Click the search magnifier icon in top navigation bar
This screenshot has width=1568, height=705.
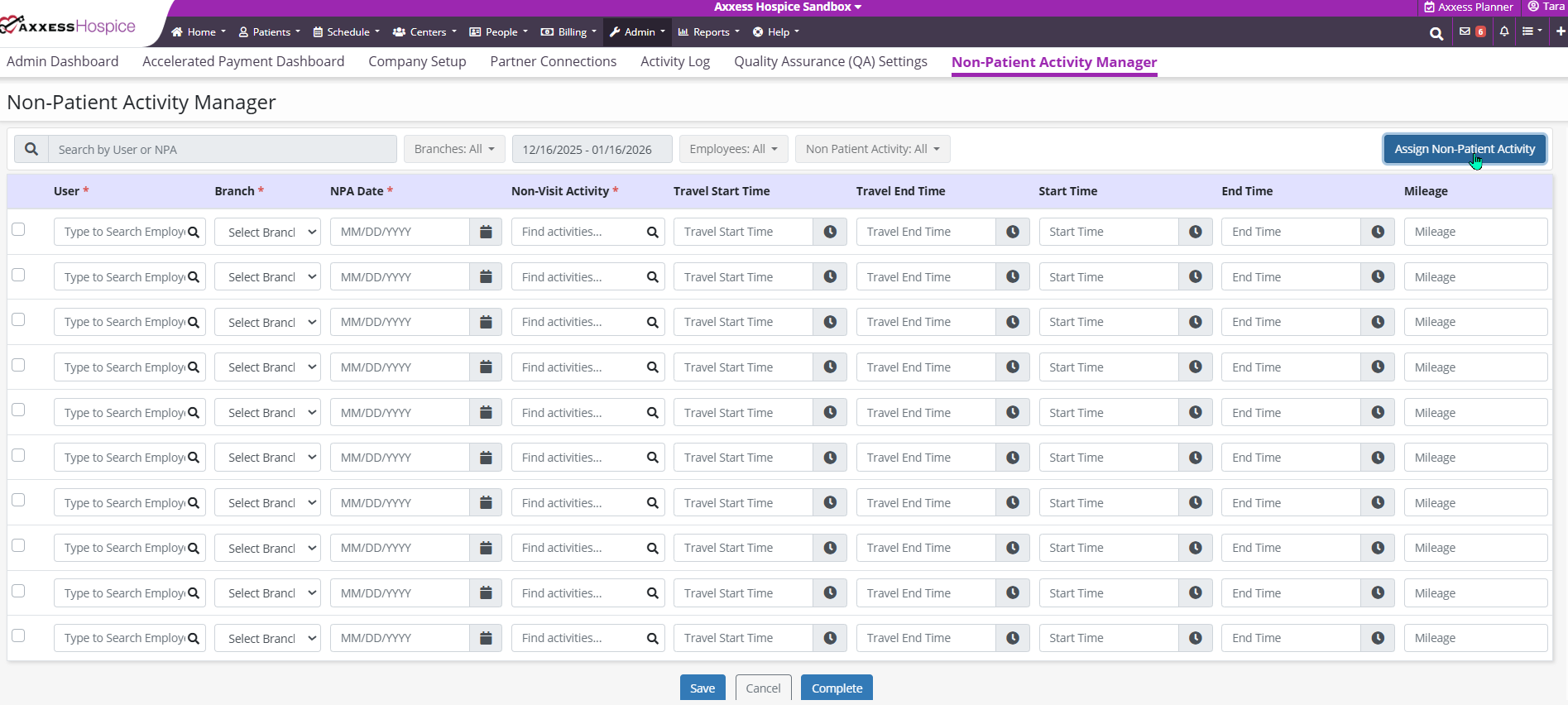[x=1436, y=33]
